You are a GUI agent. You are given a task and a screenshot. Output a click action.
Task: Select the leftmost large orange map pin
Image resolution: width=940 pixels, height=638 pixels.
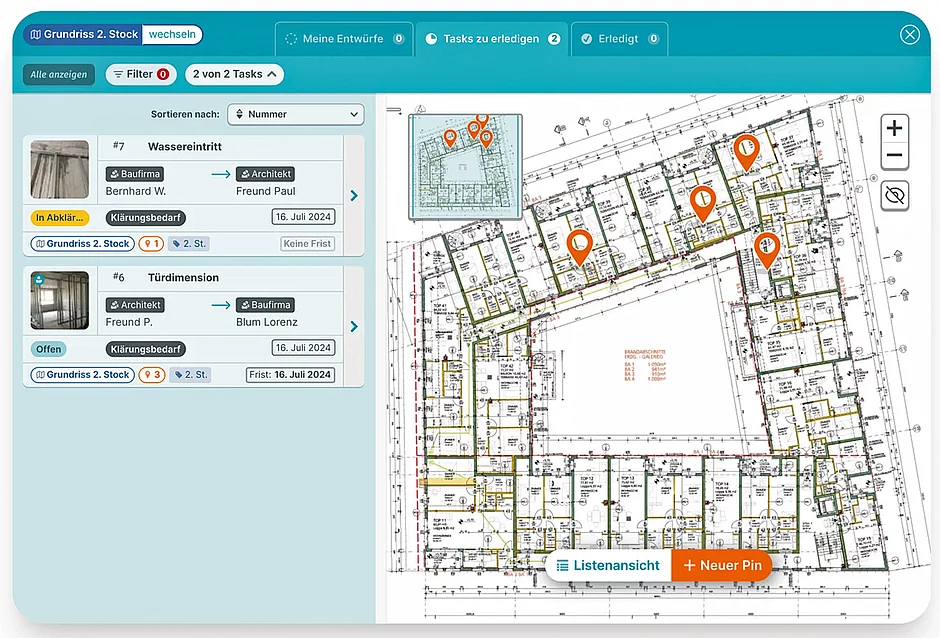tap(580, 247)
